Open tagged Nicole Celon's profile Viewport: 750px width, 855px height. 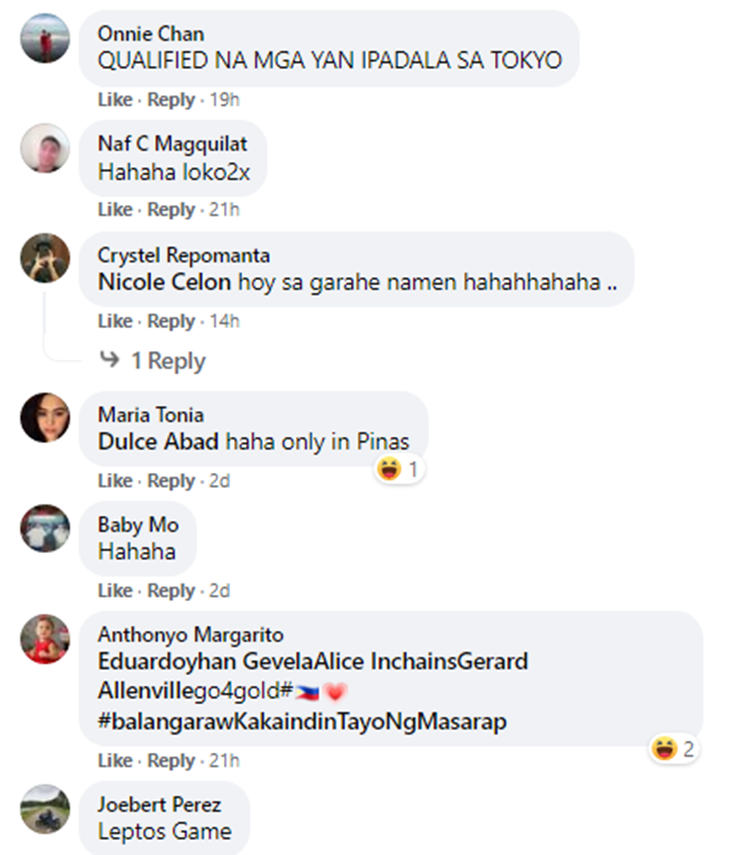164,282
